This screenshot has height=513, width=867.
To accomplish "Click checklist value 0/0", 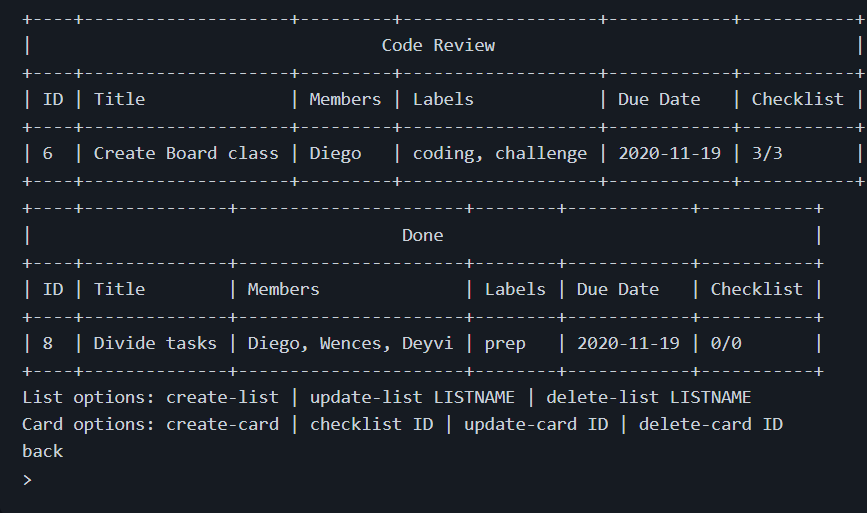I will (x=725, y=343).
